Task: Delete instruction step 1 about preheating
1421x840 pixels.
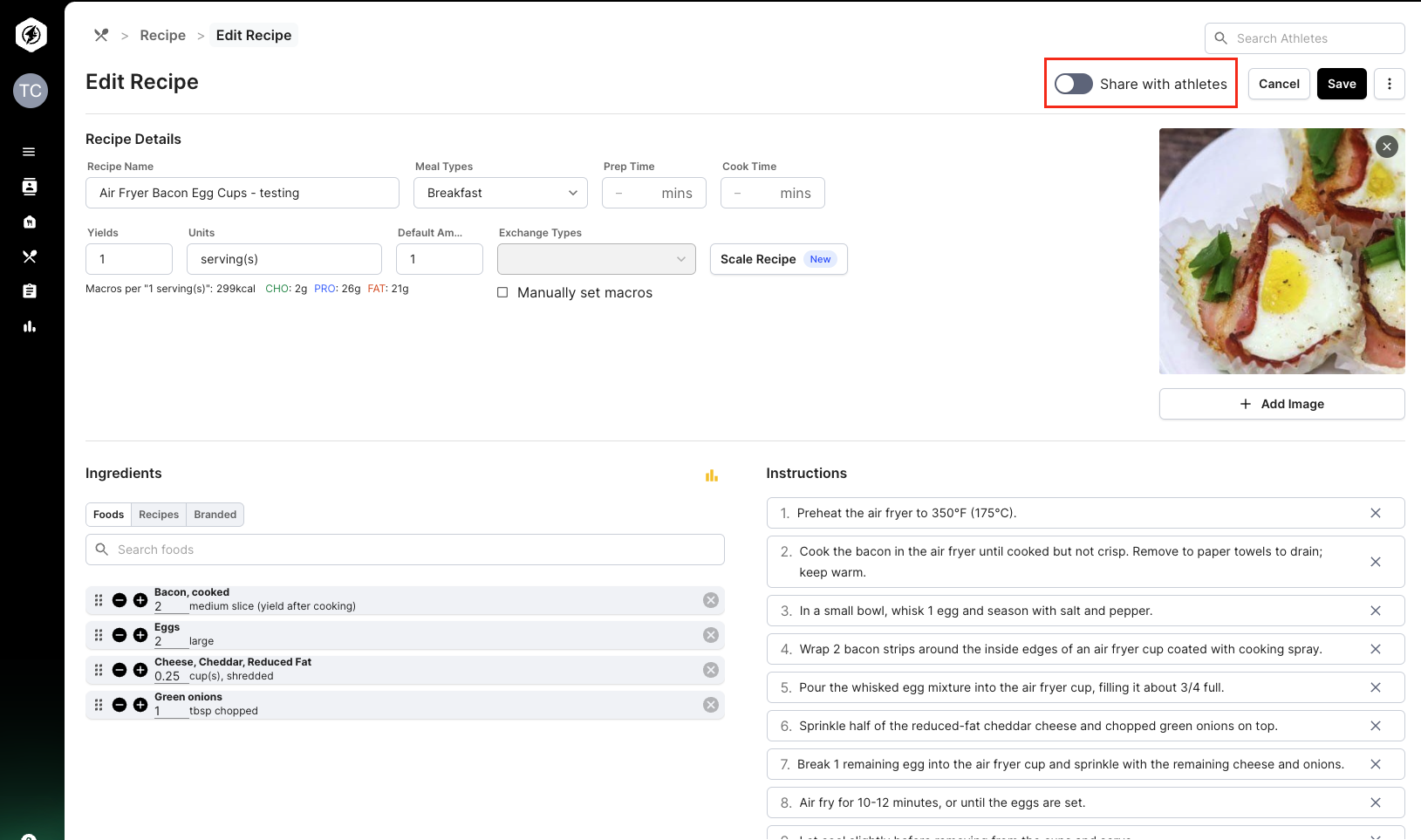Action: coord(1376,513)
